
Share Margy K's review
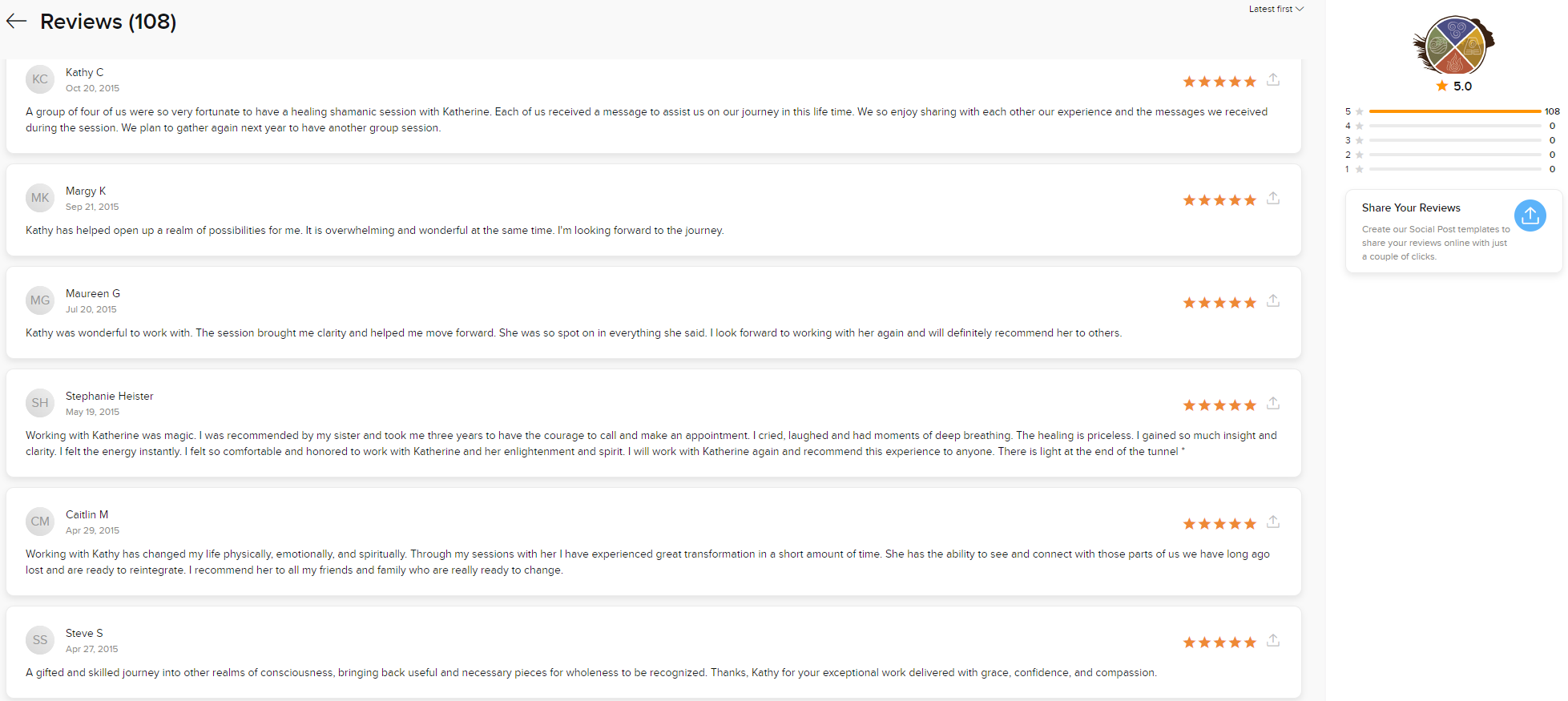click(x=1273, y=199)
